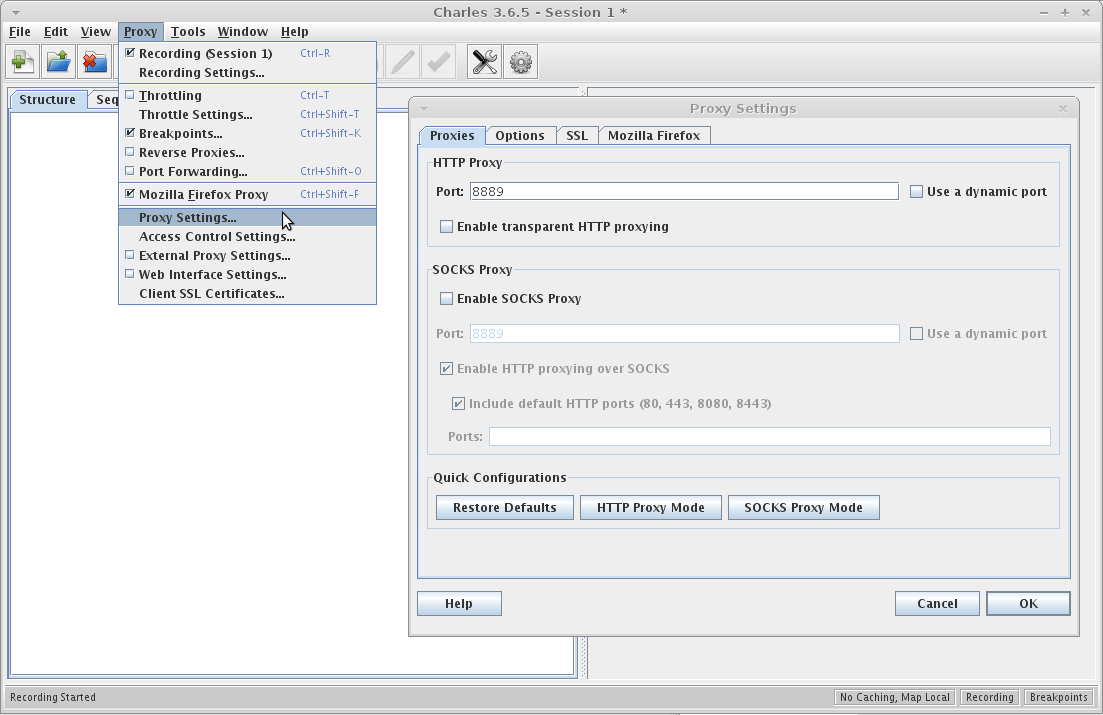Clear the current session with the red X icon
The width and height of the screenshot is (1103, 715).
(93, 61)
